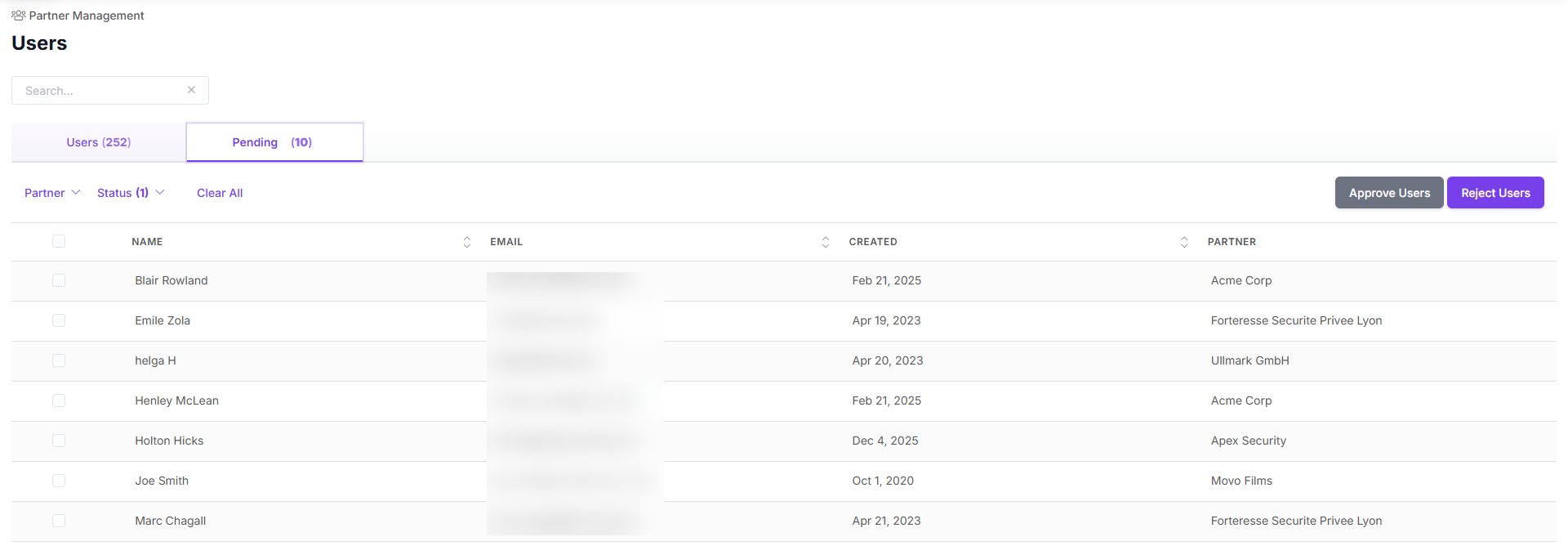
Task: Sort by Created column arrows icon
Action: click(1184, 242)
